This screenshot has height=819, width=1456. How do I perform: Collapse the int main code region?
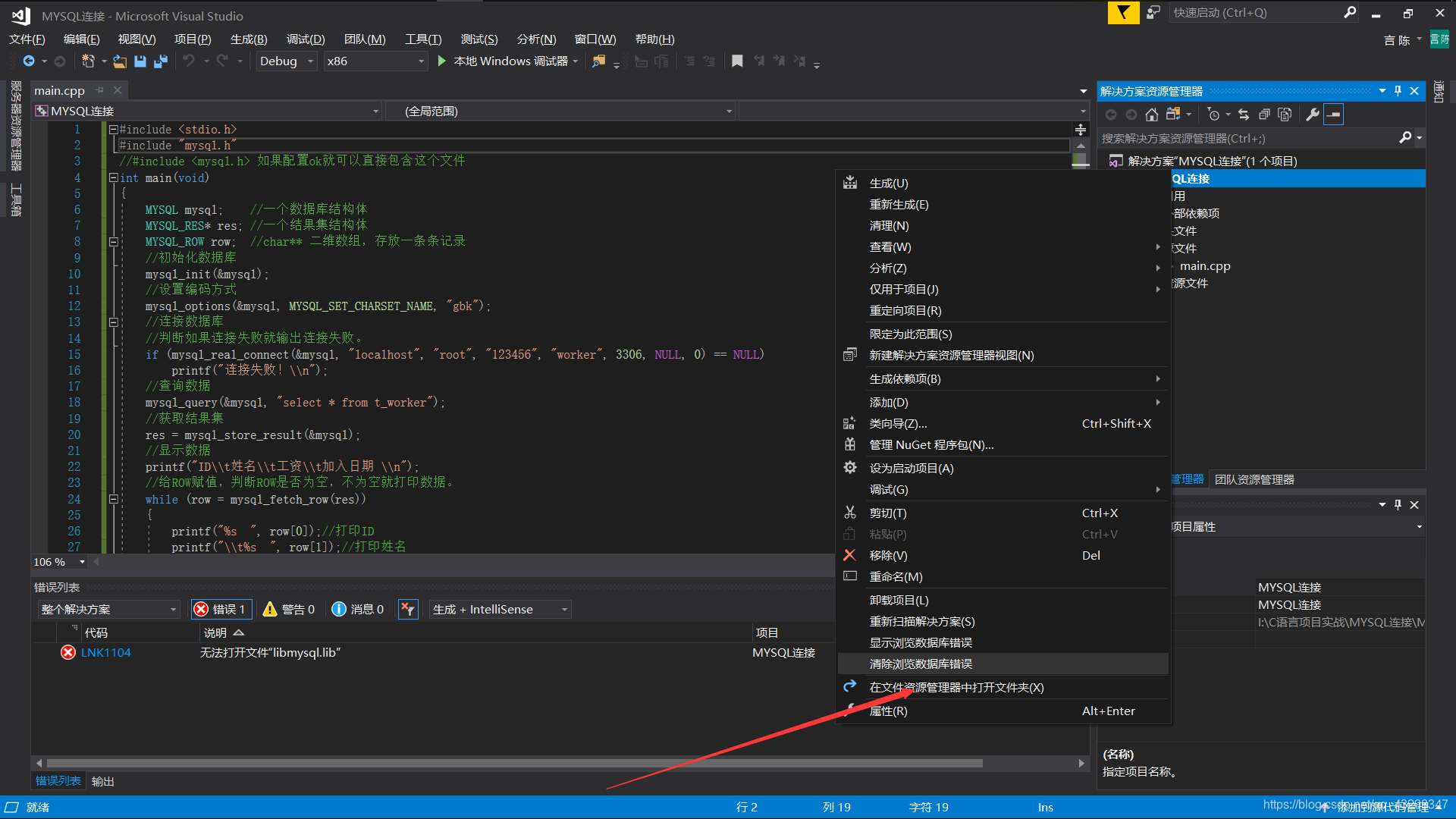click(113, 177)
